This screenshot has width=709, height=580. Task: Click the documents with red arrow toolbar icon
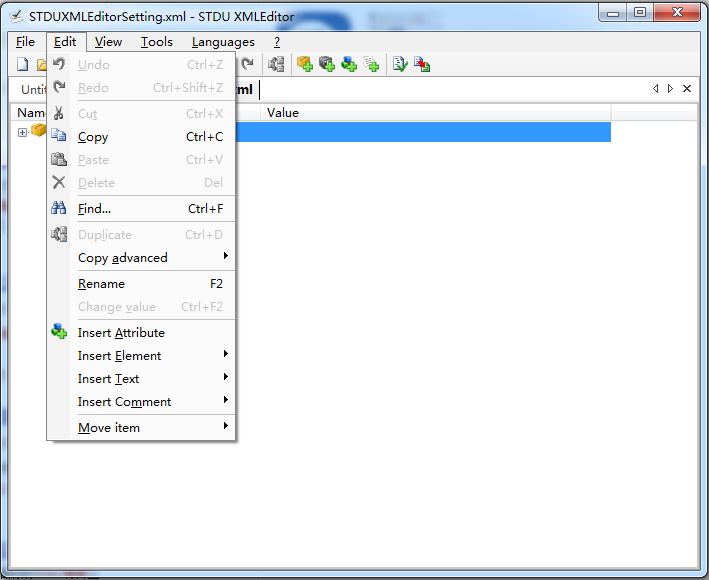[422, 64]
